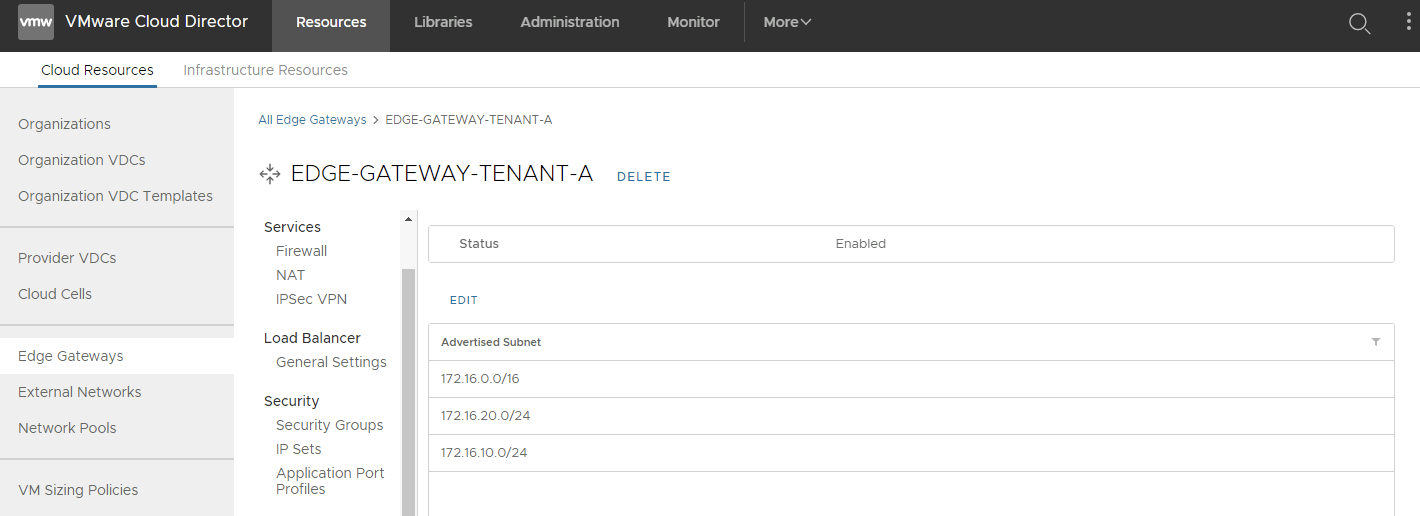This screenshot has height=516, width=1420.
Task: Open Organization VDCs in the sidebar
Action: coord(81,160)
